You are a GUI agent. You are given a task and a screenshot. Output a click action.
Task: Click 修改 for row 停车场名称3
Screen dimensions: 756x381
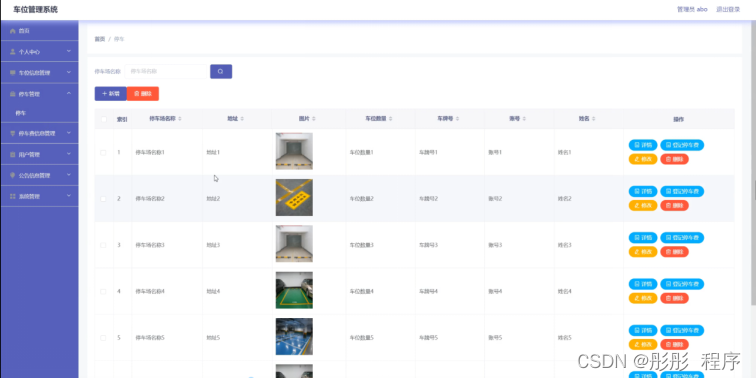(x=643, y=252)
